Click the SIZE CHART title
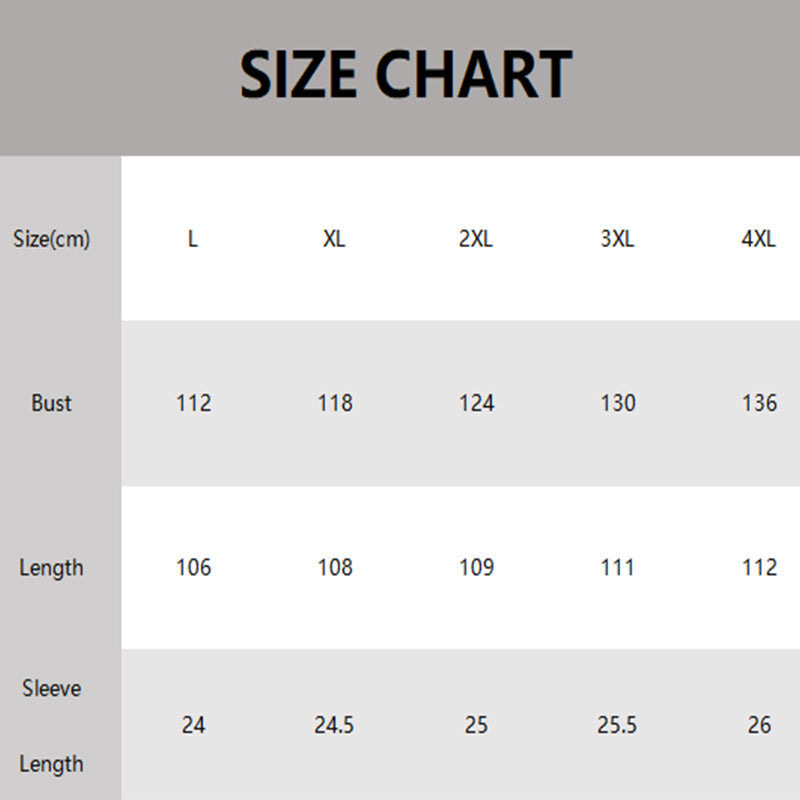Viewport: 800px width, 800px height. tap(405, 75)
